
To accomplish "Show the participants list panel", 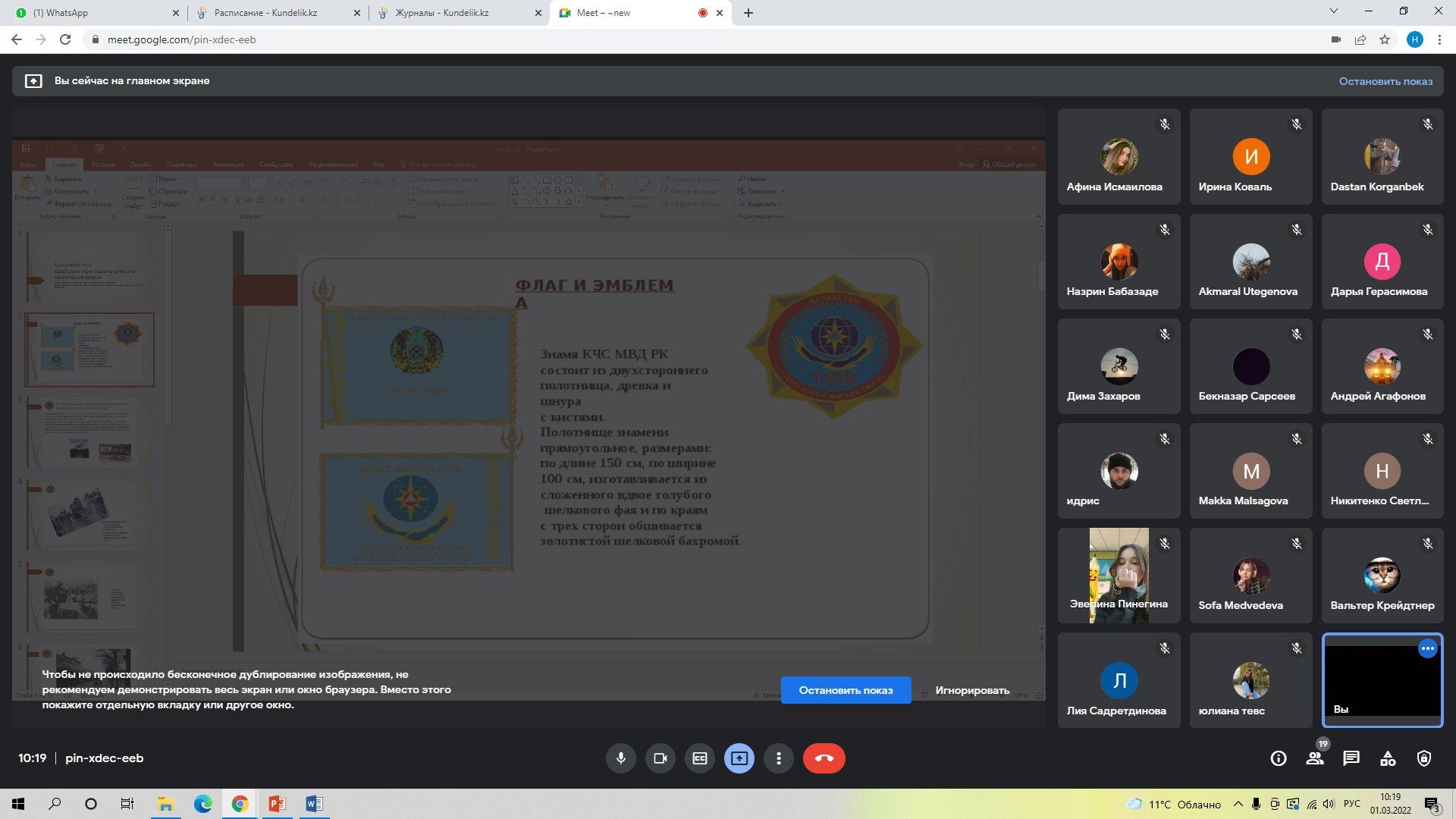I will (1315, 758).
